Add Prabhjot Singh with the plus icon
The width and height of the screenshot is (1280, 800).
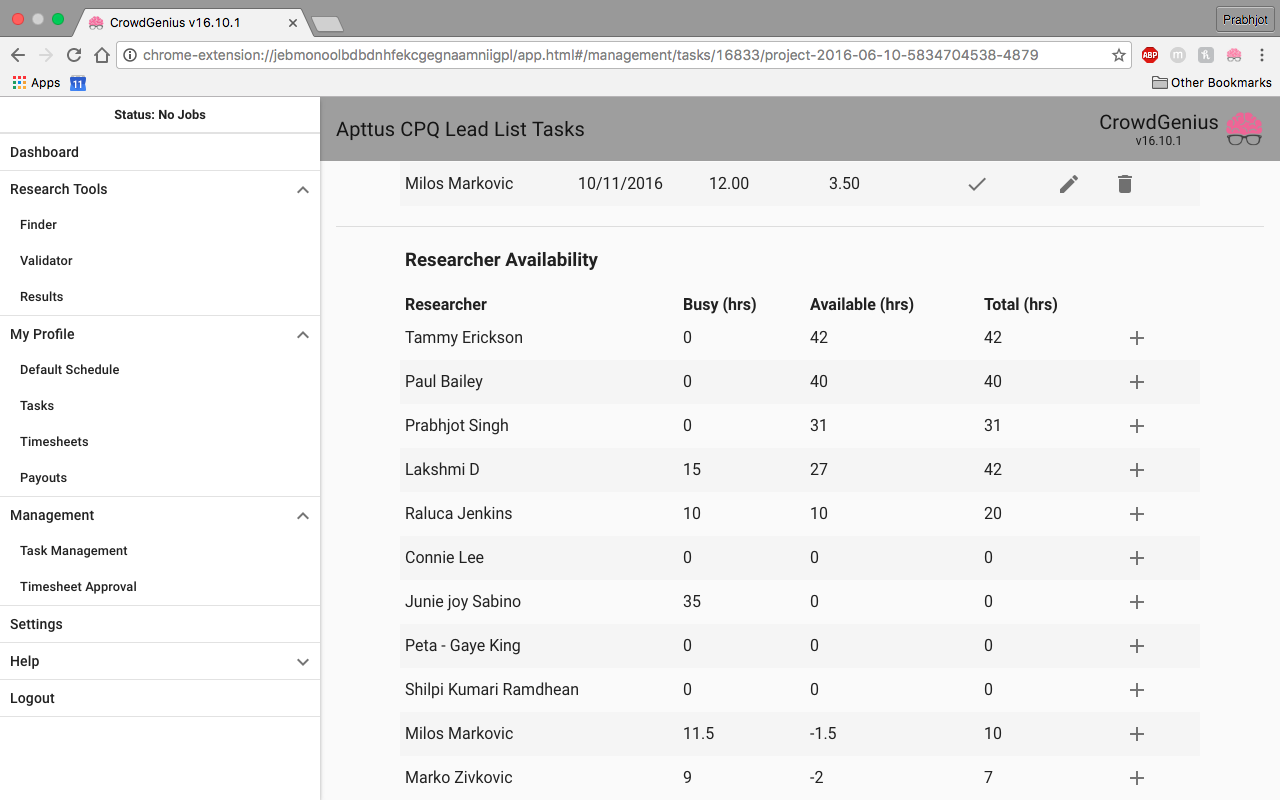point(1136,426)
